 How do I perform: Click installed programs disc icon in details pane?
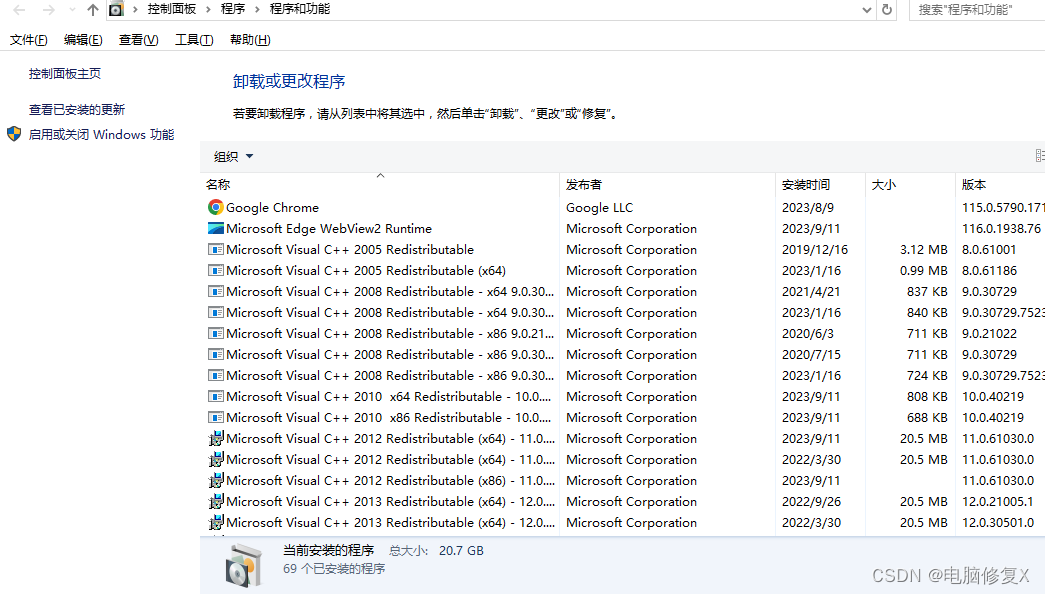coord(243,565)
